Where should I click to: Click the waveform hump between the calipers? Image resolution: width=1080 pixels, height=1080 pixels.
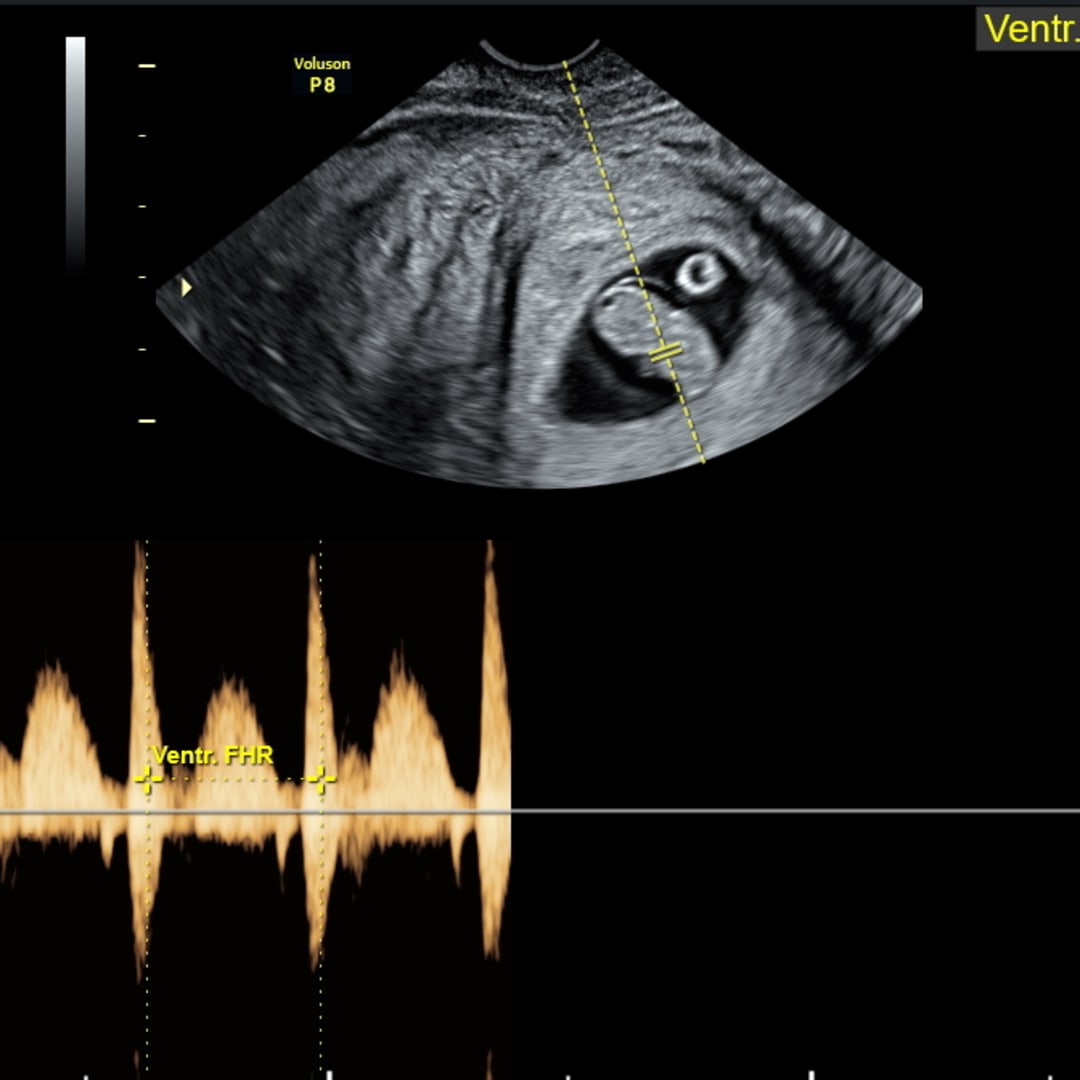pos(232,730)
